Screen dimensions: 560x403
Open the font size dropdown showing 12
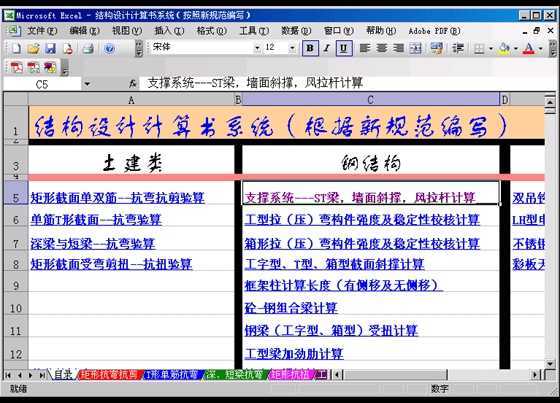tap(292, 48)
